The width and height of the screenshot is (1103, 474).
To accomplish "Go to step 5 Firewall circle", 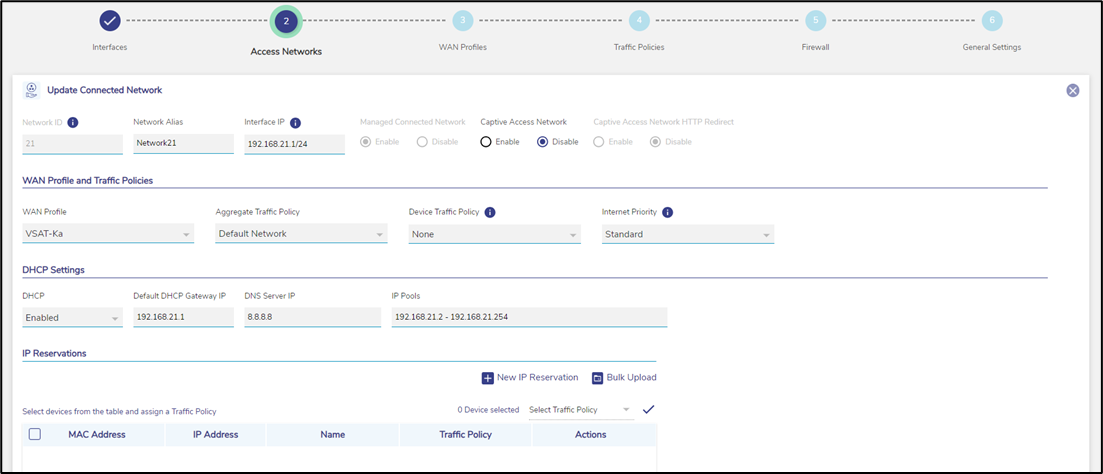I will click(815, 20).
